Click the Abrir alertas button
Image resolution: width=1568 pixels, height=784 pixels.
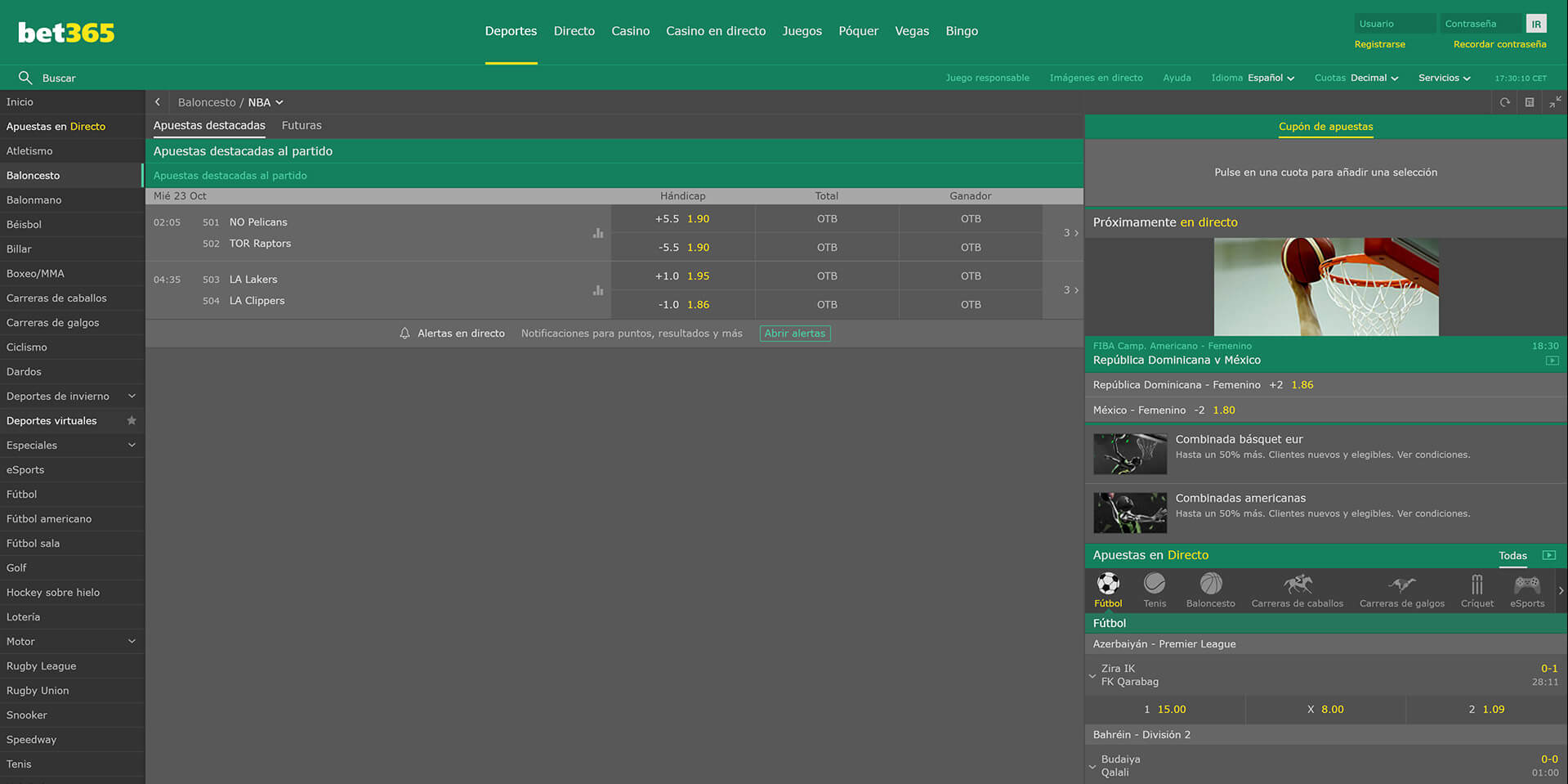click(794, 334)
